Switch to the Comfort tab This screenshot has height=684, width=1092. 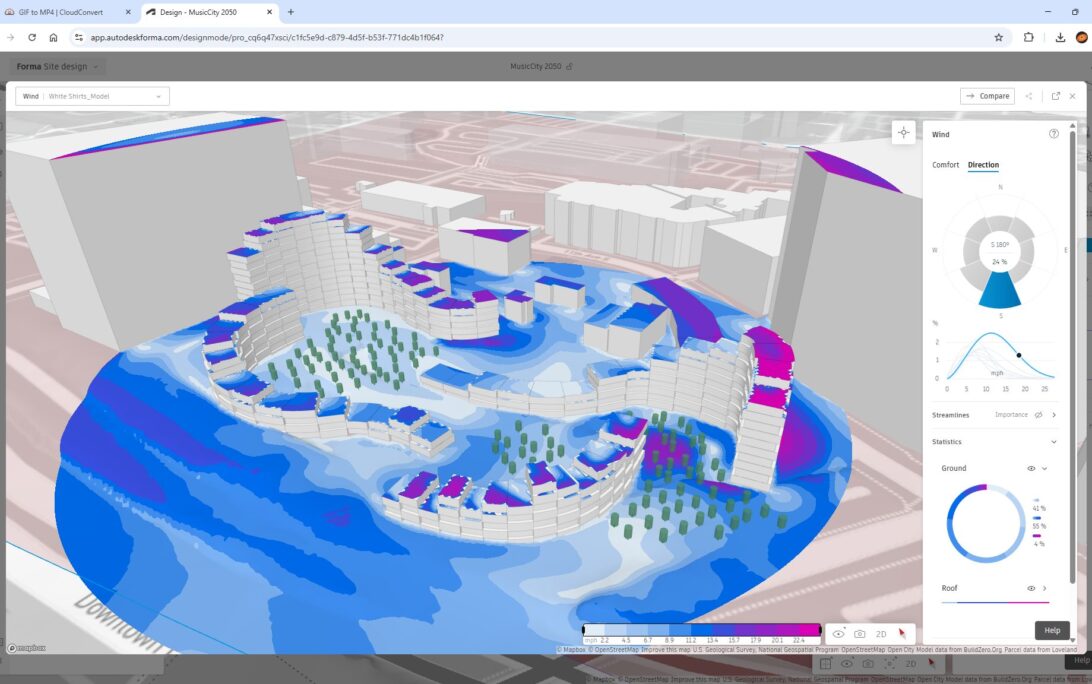pyautogui.click(x=945, y=165)
